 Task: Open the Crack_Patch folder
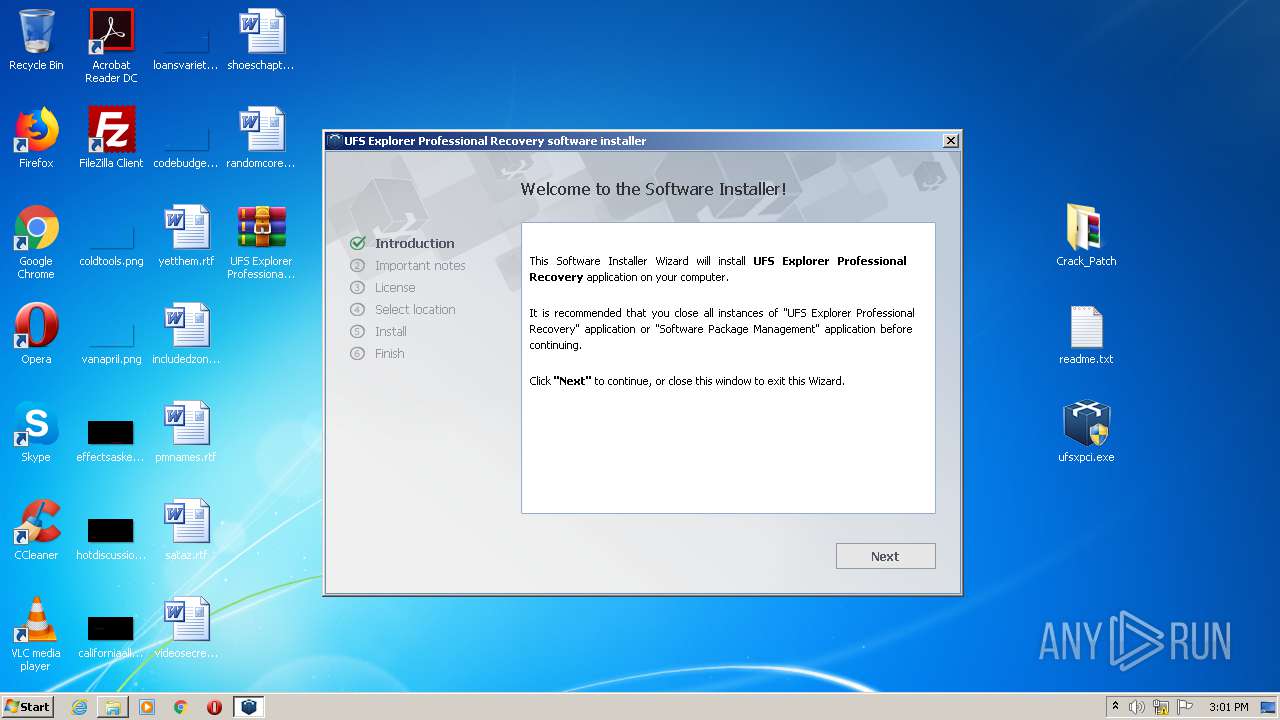coord(1086,236)
